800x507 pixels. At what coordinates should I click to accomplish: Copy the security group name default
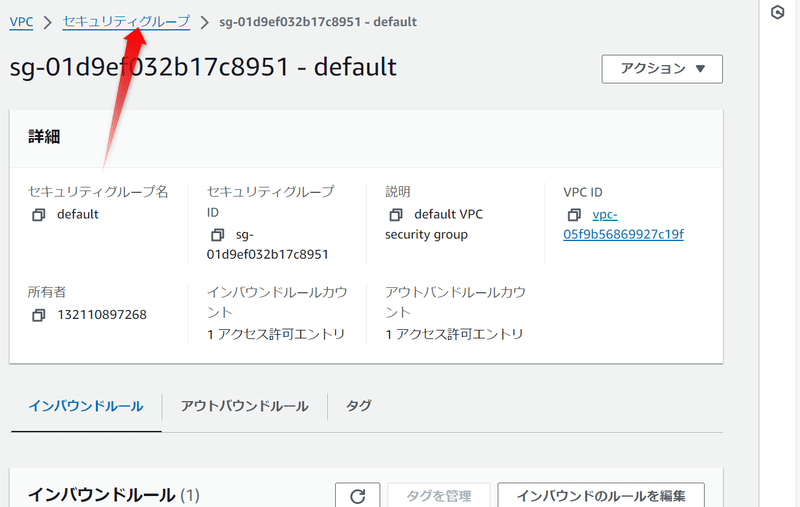(39, 214)
